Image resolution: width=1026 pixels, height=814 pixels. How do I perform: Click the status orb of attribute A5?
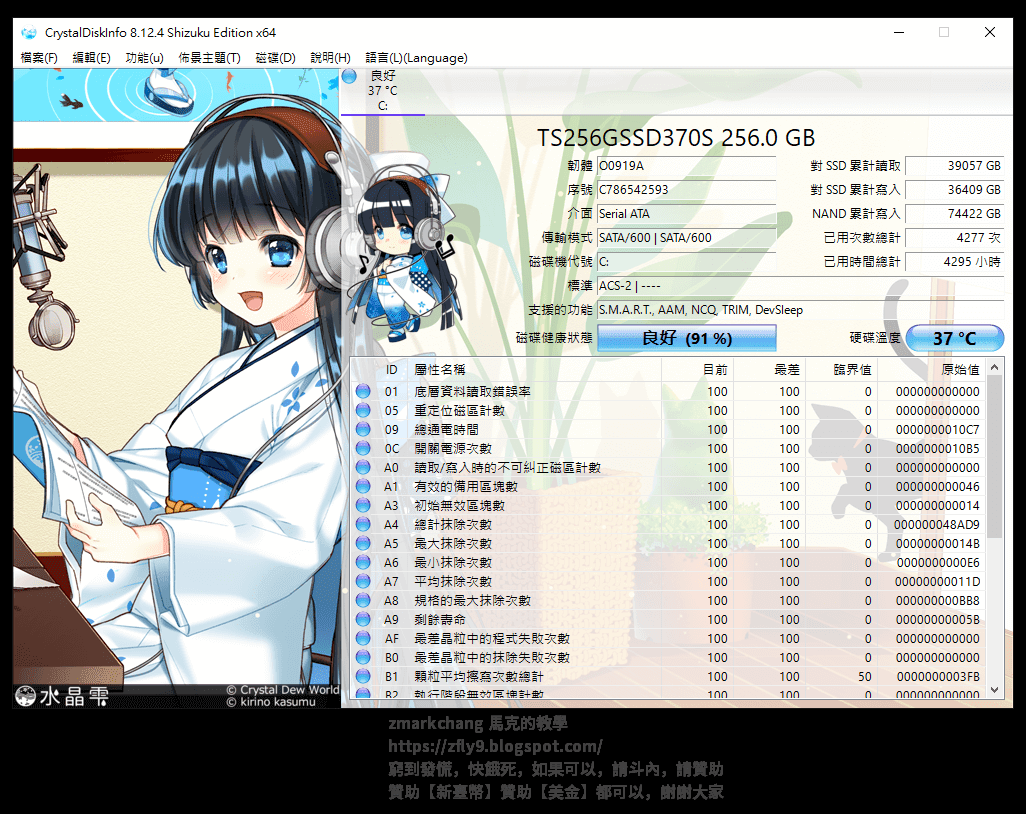(x=363, y=543)
